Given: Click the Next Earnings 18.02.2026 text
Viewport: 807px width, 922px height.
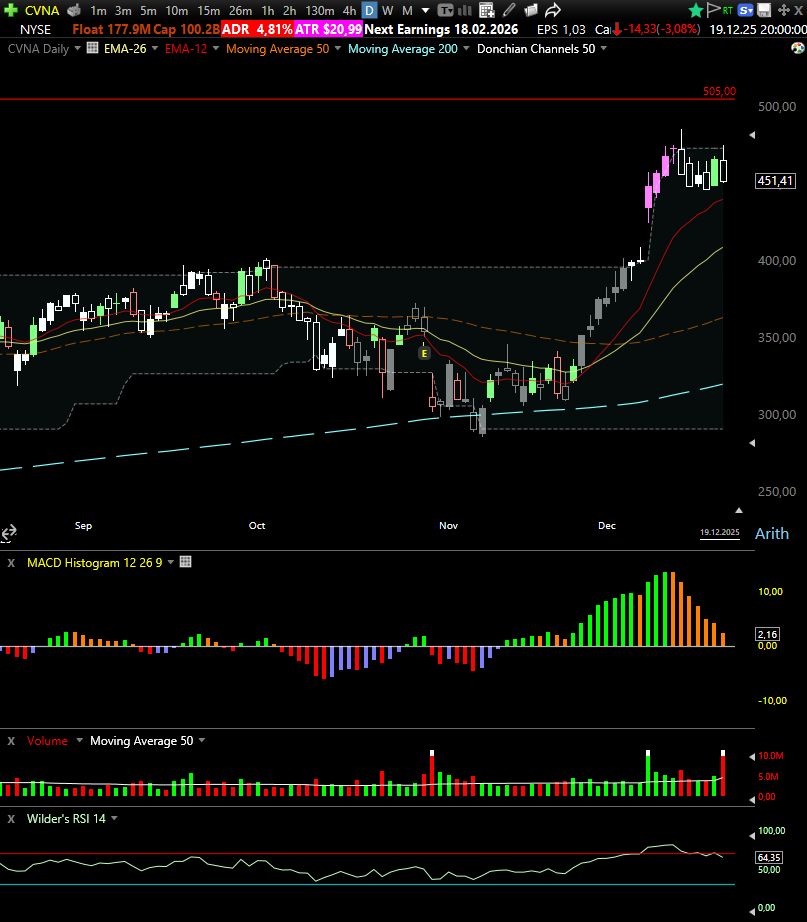Looking at the screenshot, I should point(441,29).
